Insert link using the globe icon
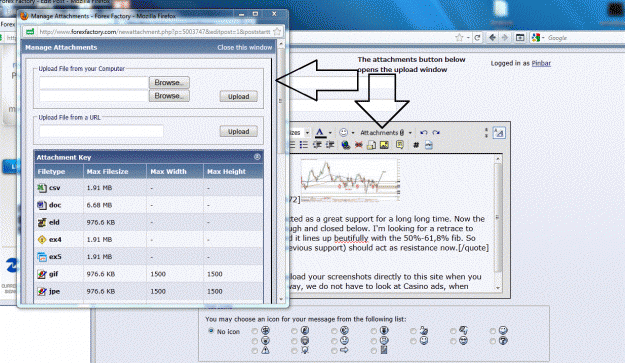 click(346, 145)
